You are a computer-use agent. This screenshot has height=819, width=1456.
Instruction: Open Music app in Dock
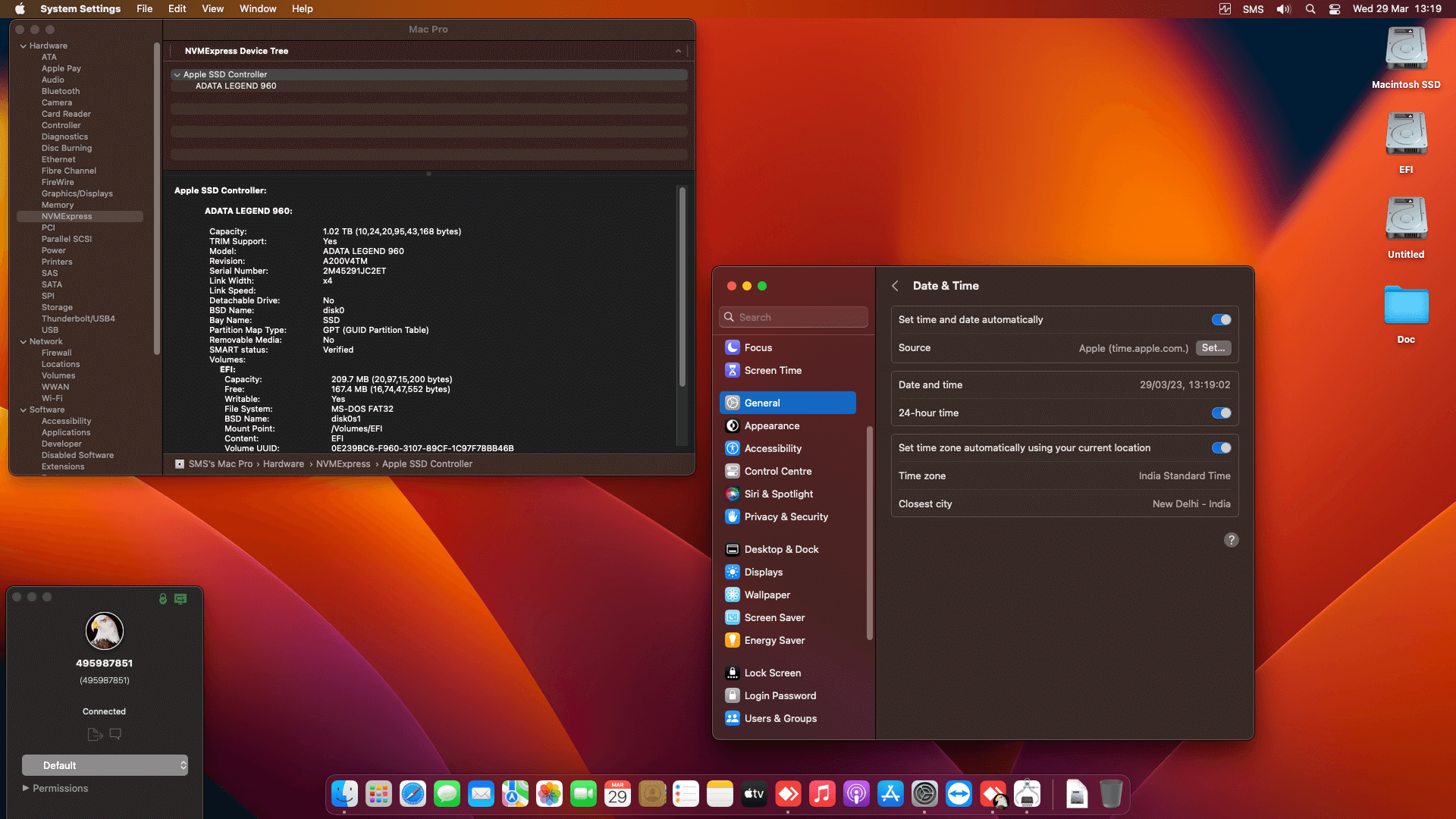822,794
